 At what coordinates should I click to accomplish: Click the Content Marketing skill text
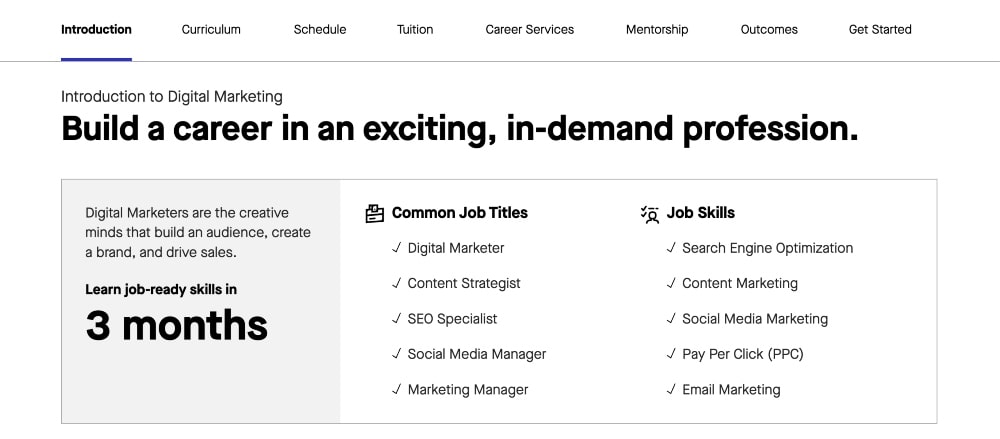tap(740, 283)
